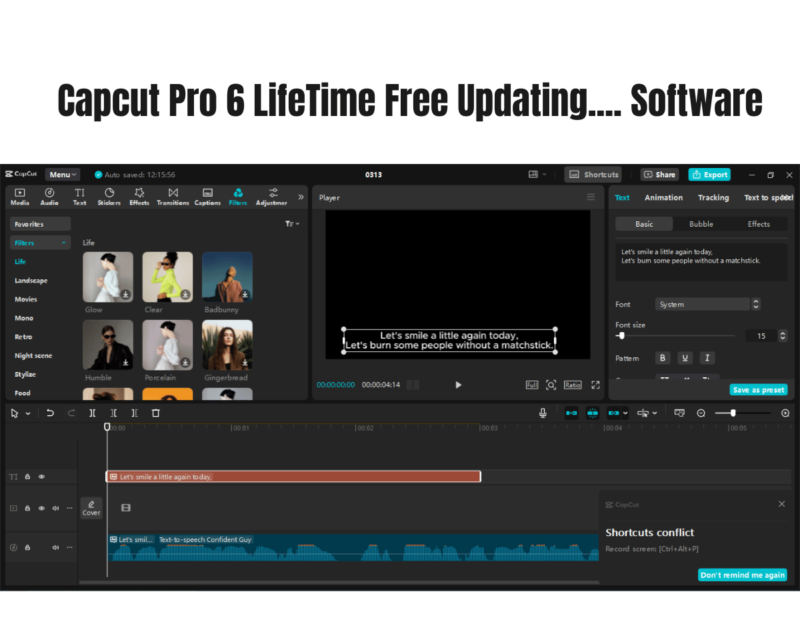Open the Menu dropdown
Image resolution: width=800 pixels, height=640 pixels.
(x=62, y=175)
